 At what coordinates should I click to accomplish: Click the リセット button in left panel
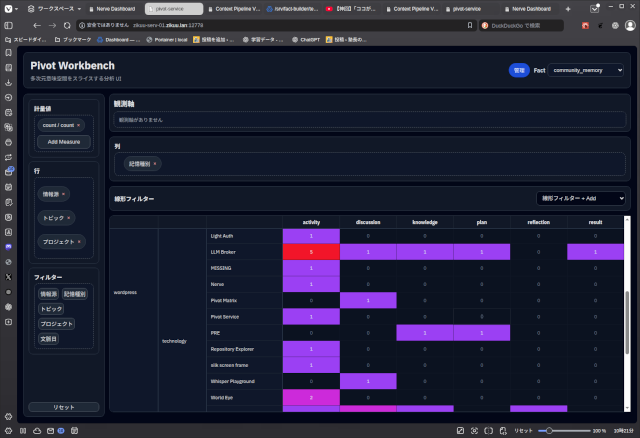click(x=64, y=407)
